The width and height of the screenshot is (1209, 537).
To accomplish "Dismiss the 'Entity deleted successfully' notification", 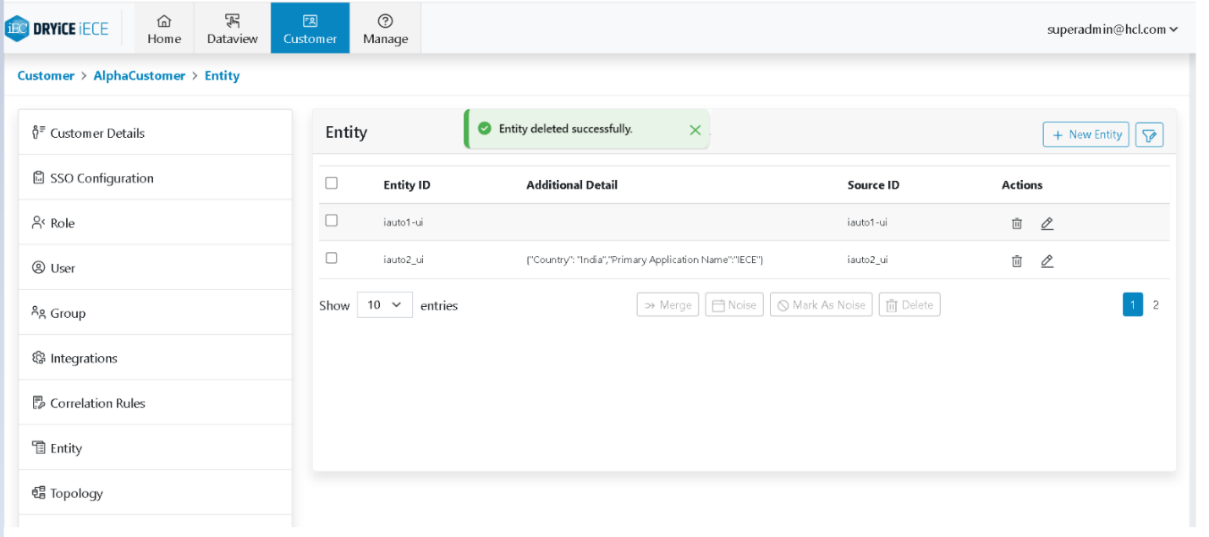I will [x=695, y=129].
